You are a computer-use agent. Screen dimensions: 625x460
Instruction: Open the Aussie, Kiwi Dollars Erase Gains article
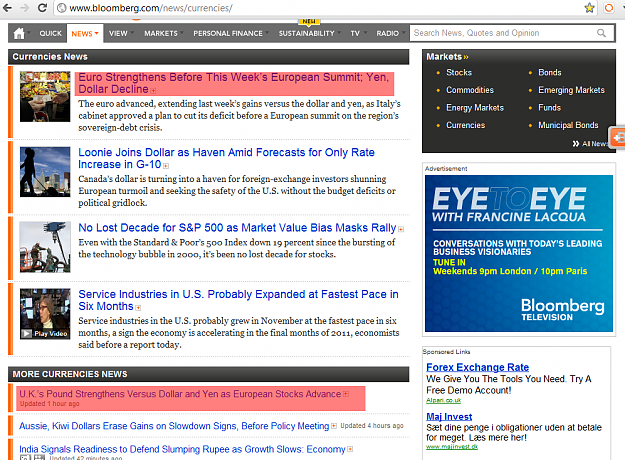point(174,426)
